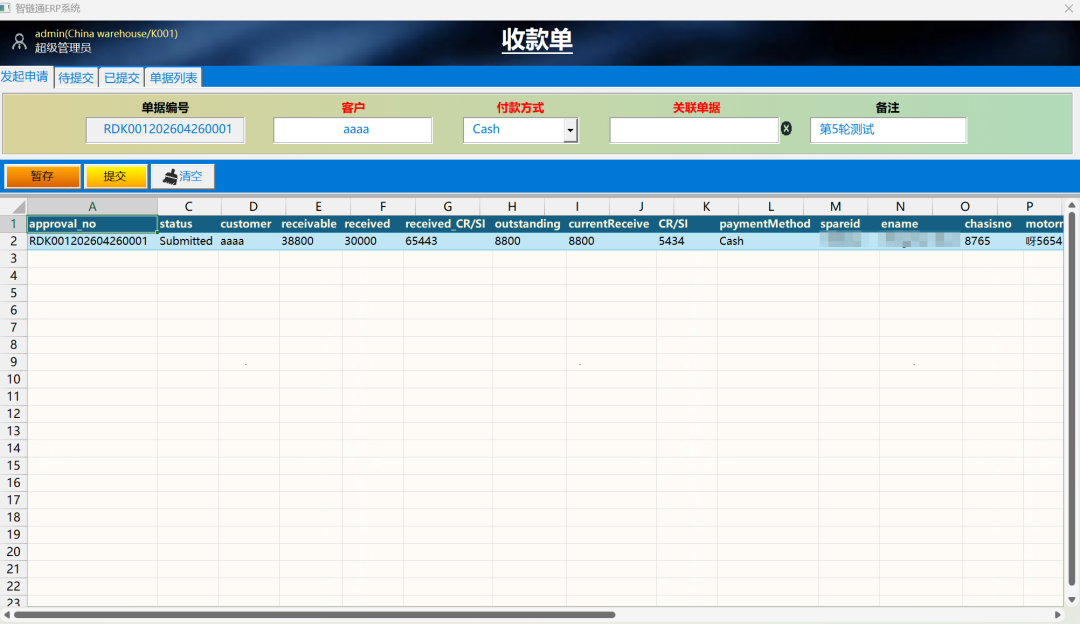Click the select-all corner of the grid
The image size is (1080, 624).
(x=13, y=207)
